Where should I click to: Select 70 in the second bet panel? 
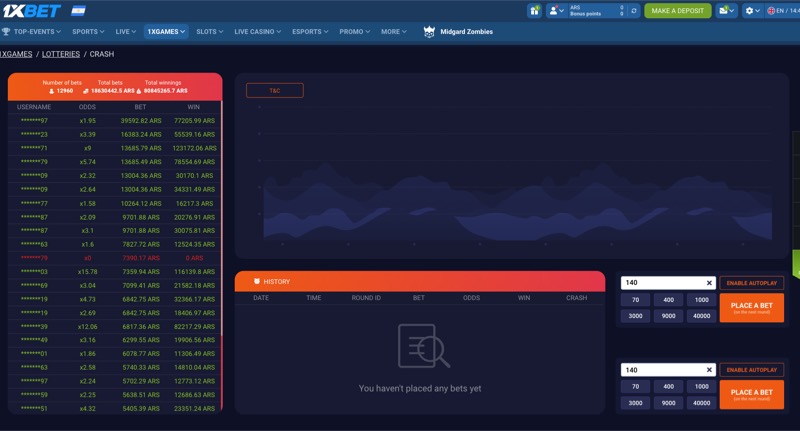point(635,387)
